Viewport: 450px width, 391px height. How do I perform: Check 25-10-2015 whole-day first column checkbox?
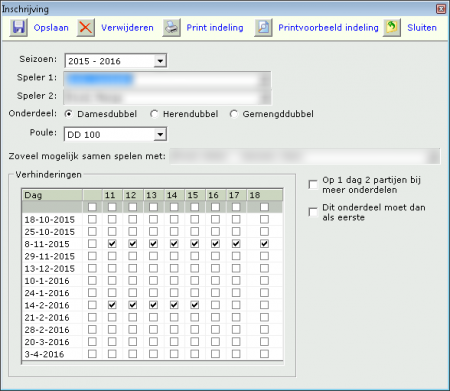point(92,232)
